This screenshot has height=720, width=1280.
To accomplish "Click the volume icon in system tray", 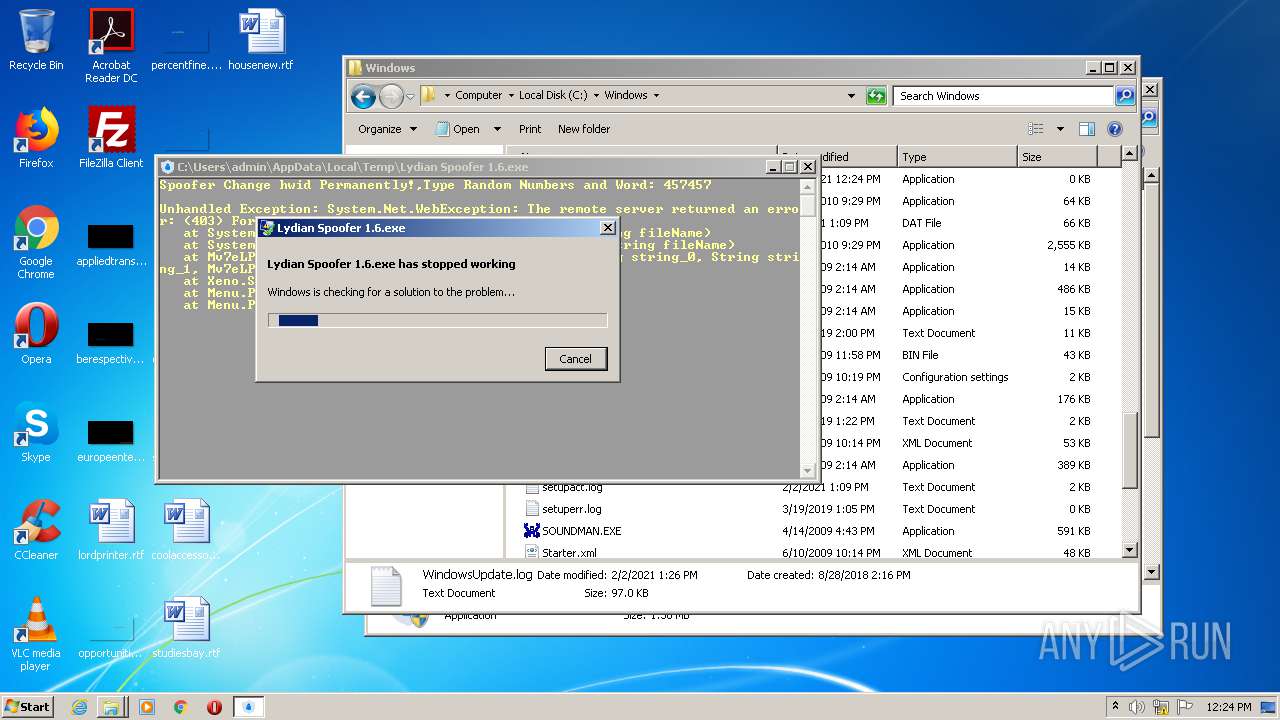I will [x=1137, y=707].
